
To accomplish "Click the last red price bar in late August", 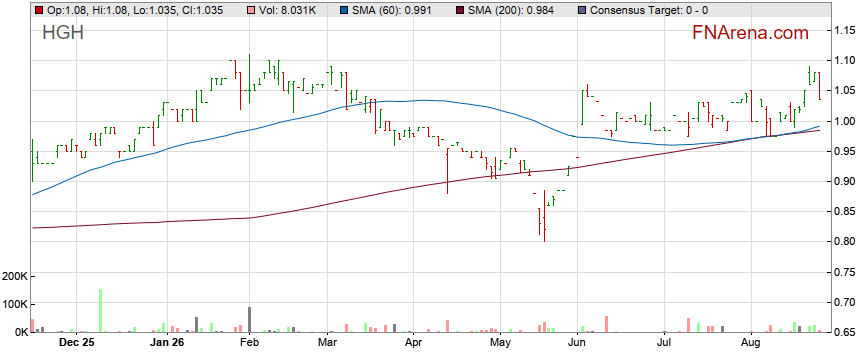I will [819, 86].
